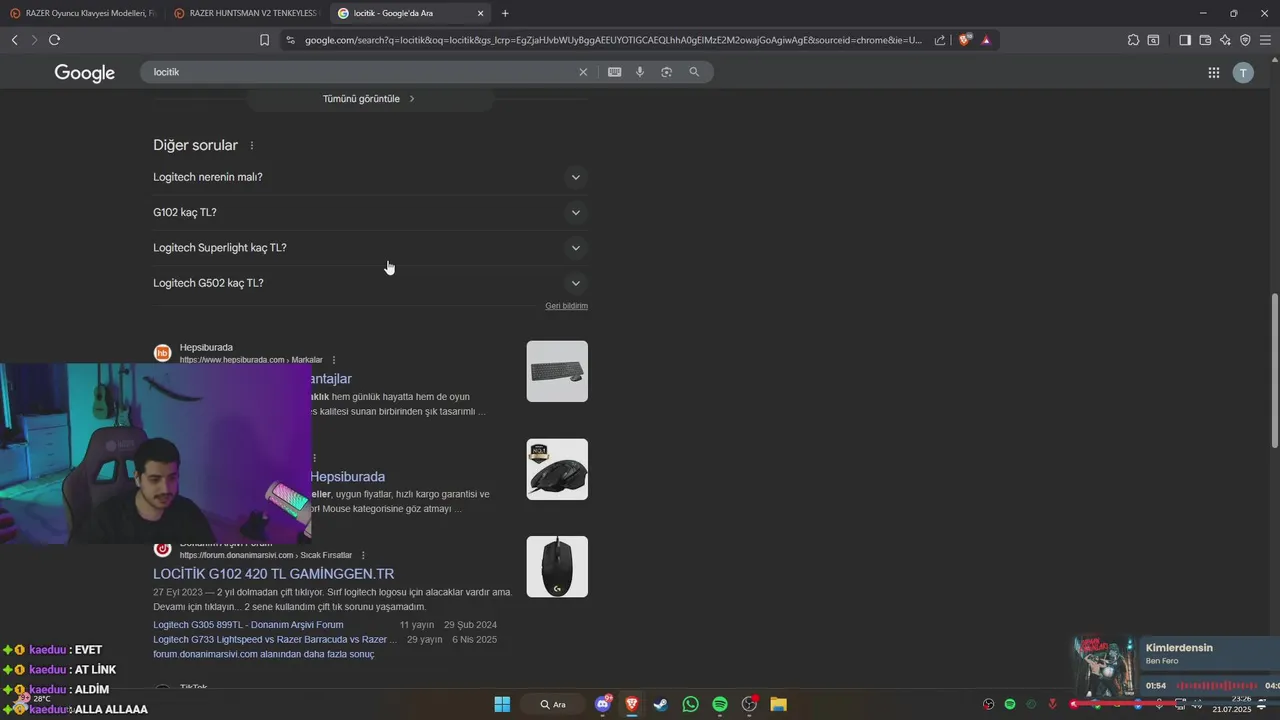Bookmark this page via bookmark icon
1280x720 pixels.
[264, 40]
